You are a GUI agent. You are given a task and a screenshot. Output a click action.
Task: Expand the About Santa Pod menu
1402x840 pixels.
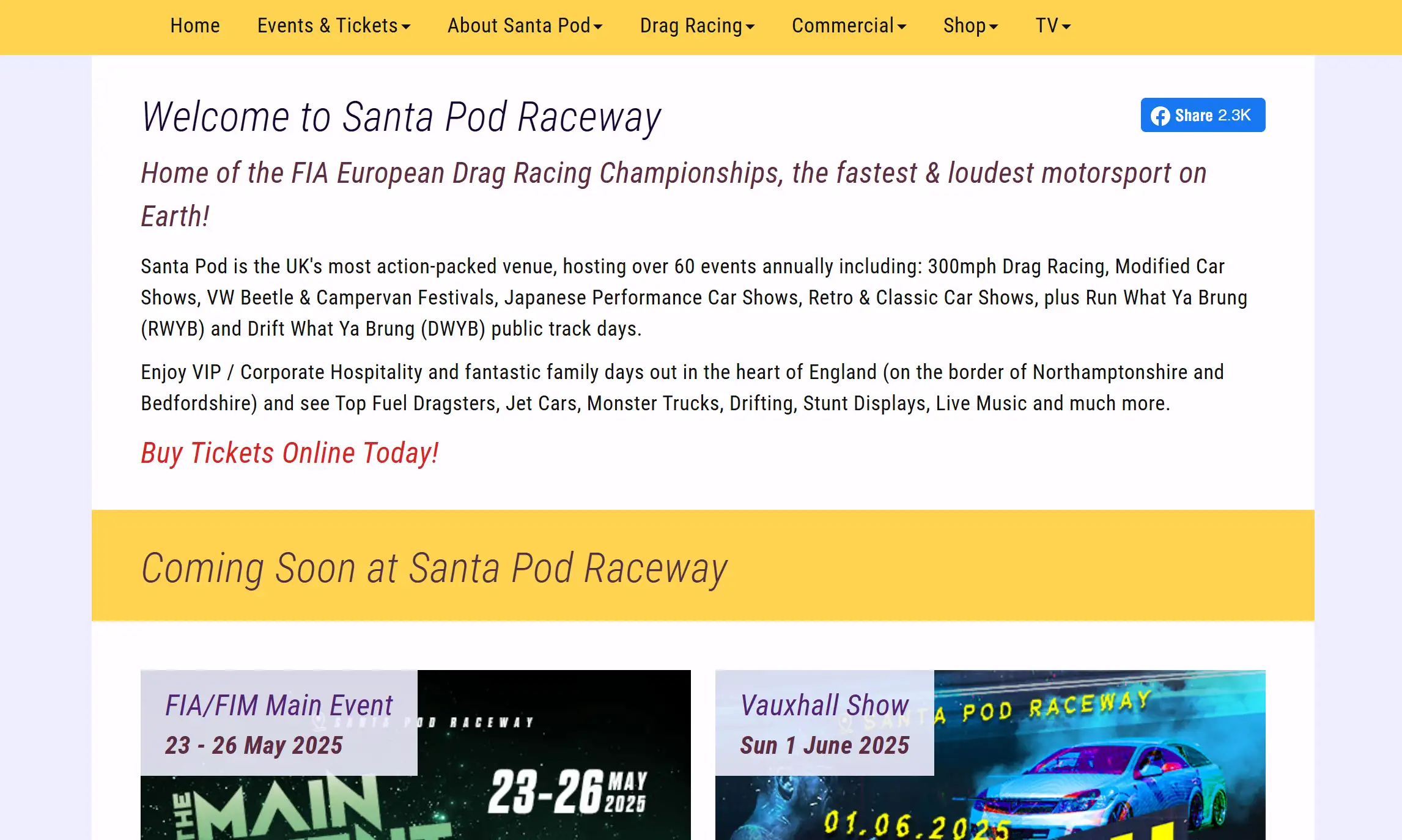[x=525, y=26]
